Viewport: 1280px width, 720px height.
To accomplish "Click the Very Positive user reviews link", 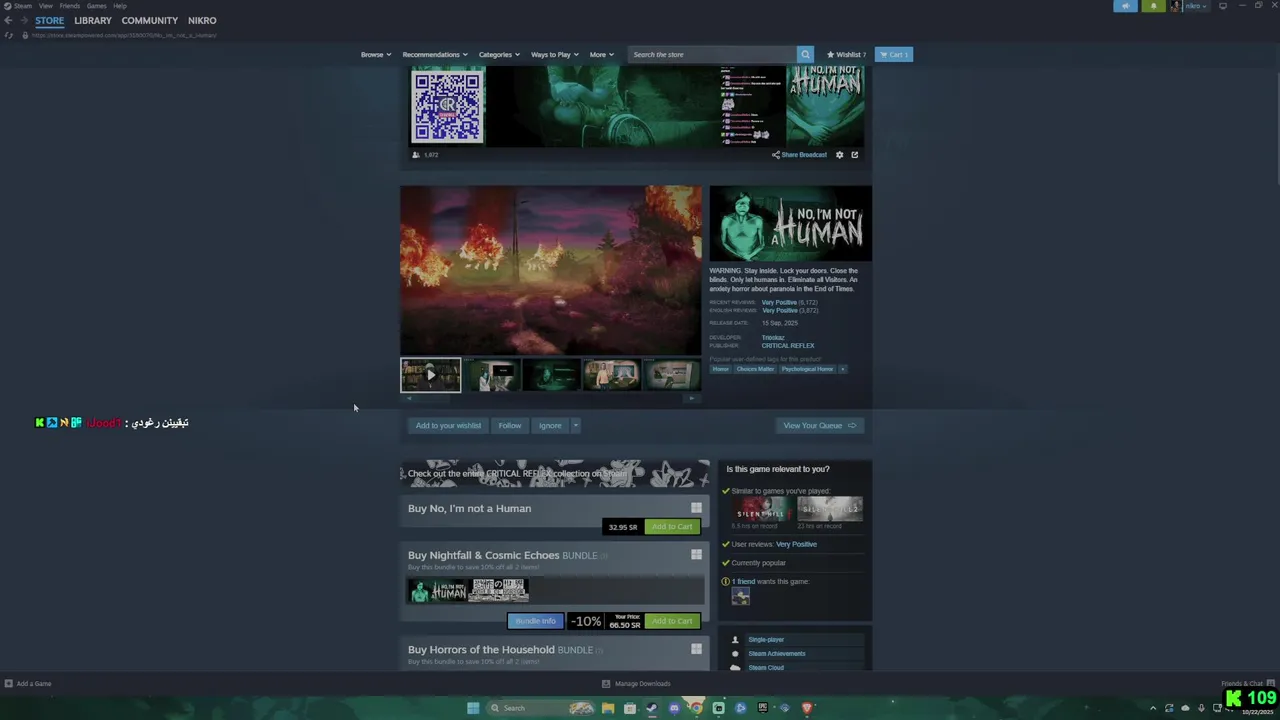I will coord(796,544).
